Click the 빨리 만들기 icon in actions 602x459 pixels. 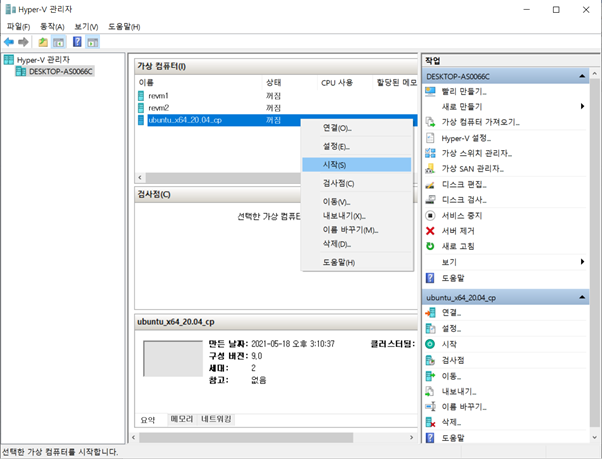pyautogui.click(x=430, y=91)
